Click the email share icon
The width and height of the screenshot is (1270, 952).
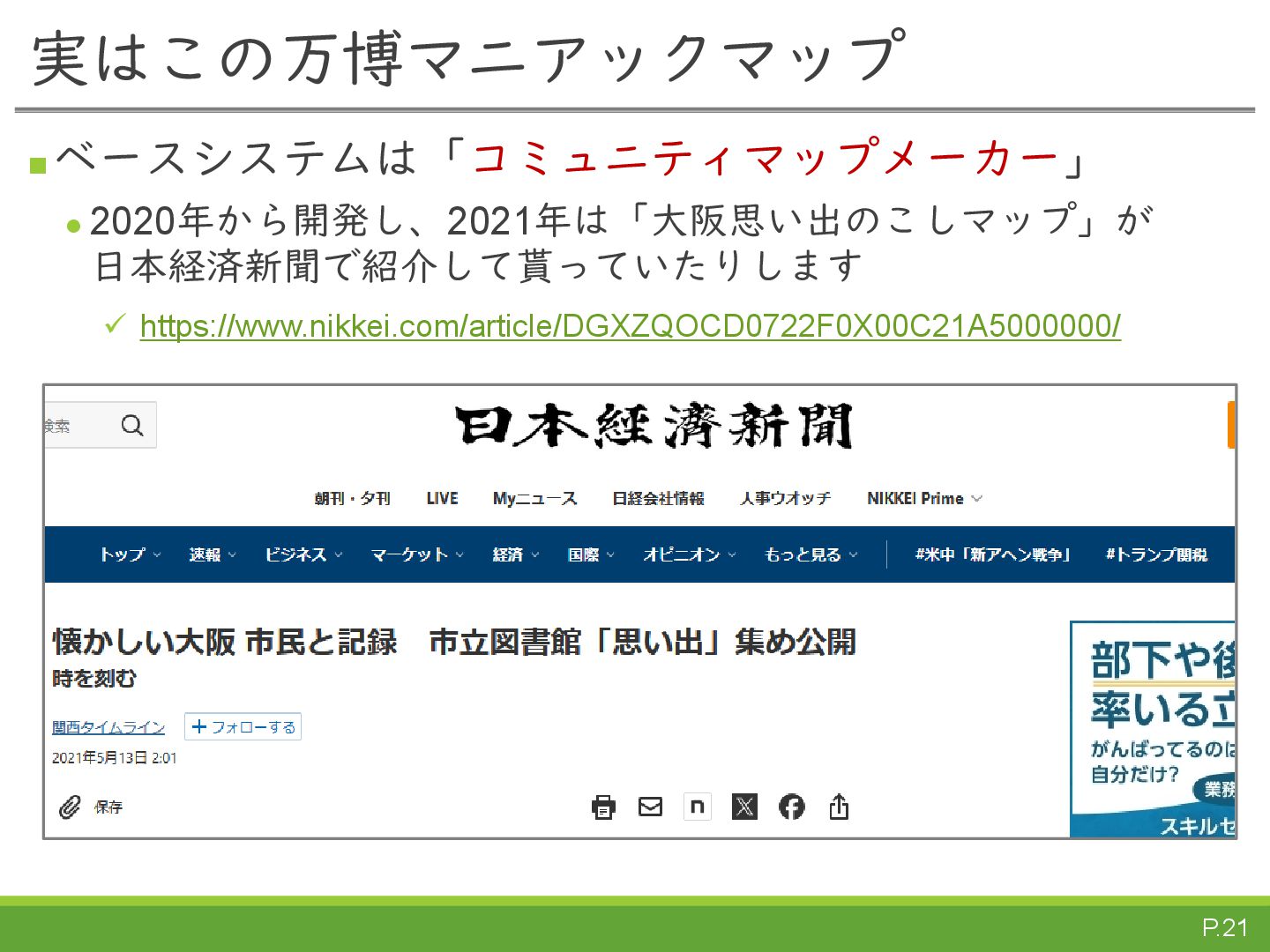coord(650,807)
